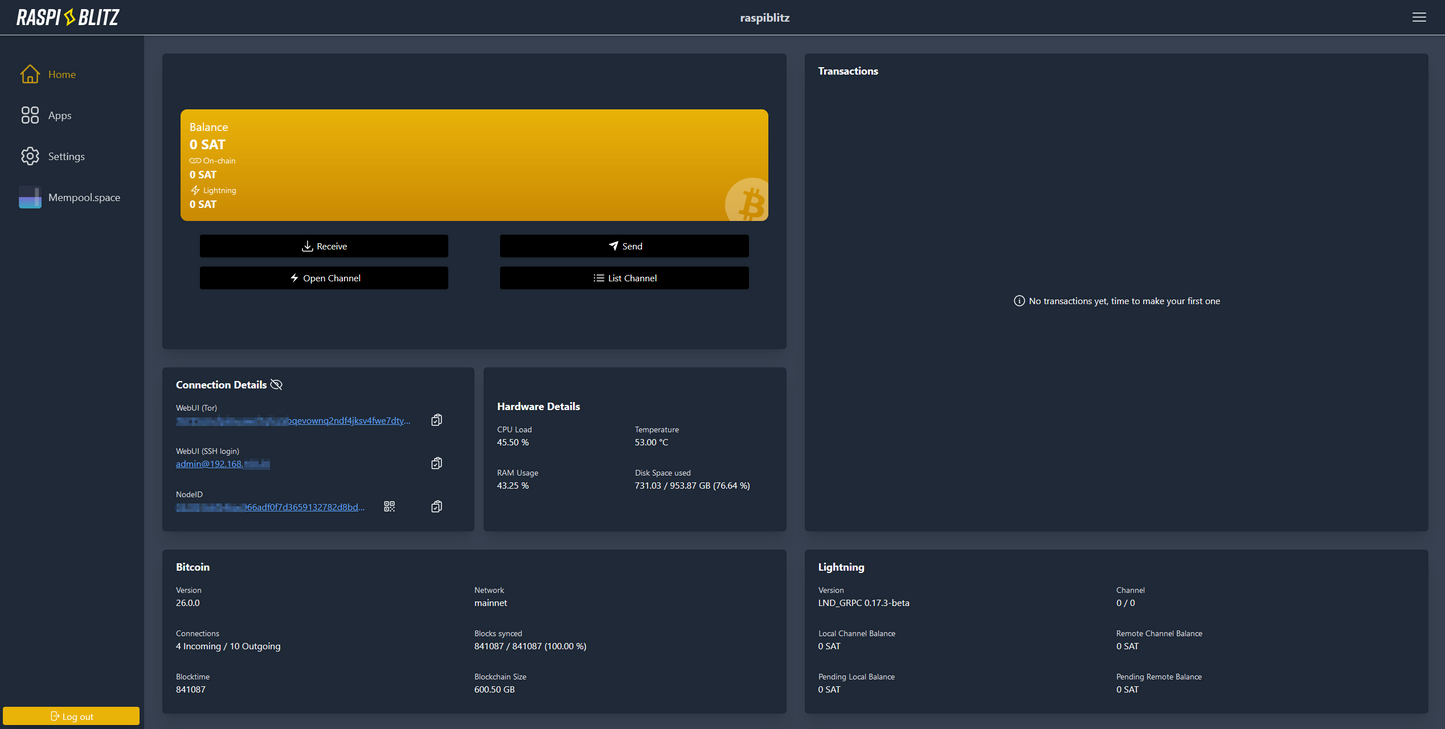Click the NodeID link text
The height and width of the screenshot is (729, 1445).
click(270, 508)
